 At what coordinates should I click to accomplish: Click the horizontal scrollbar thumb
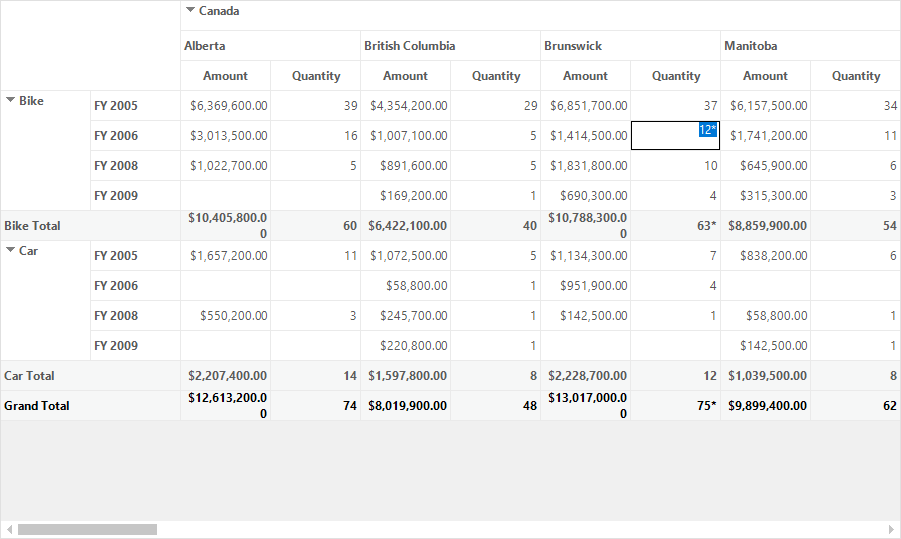pyautogui.click(x=87, y=529)
